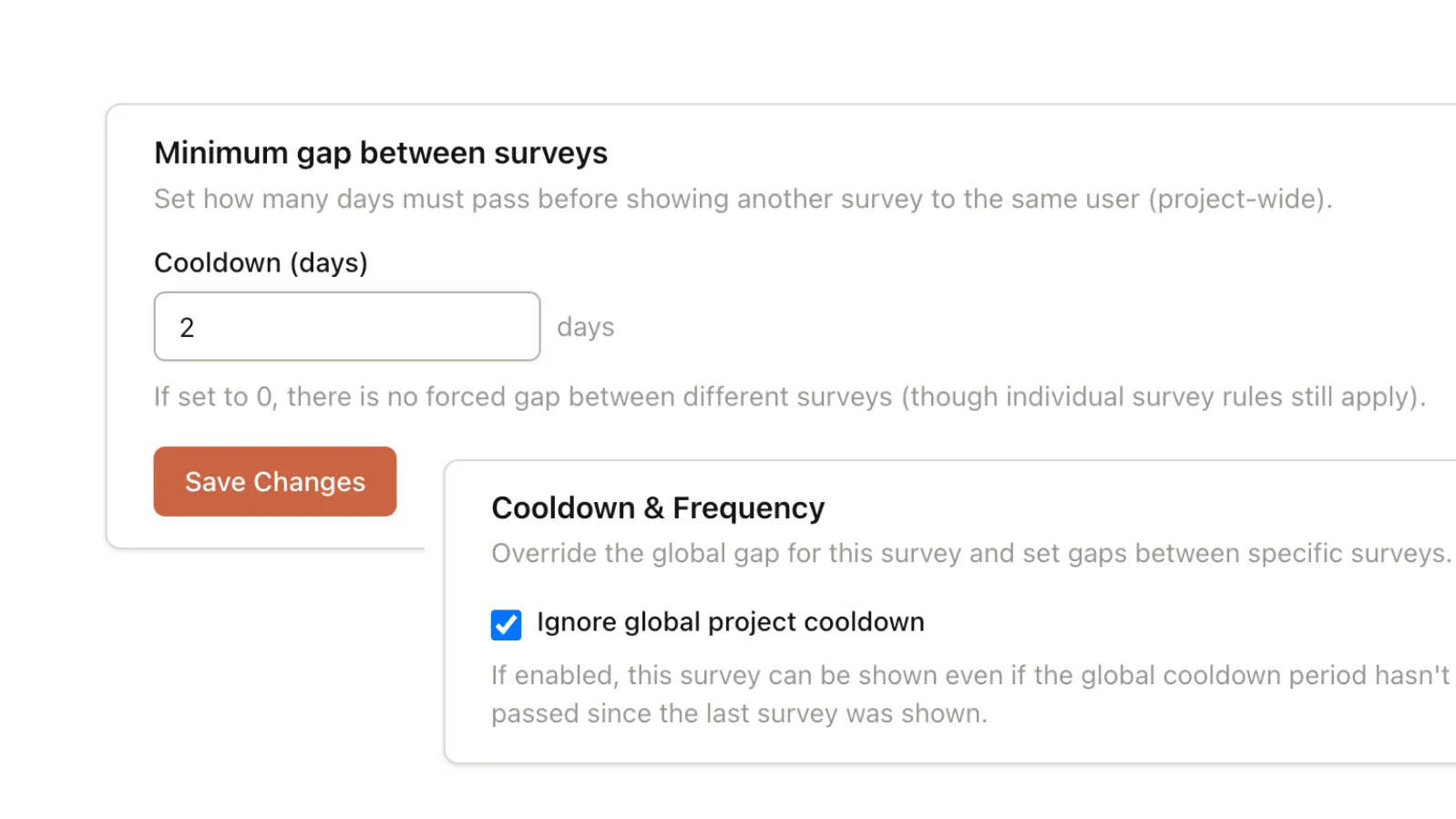
Task: Click 'passed since the last survey was shown' line
Action: click(738, 713)
